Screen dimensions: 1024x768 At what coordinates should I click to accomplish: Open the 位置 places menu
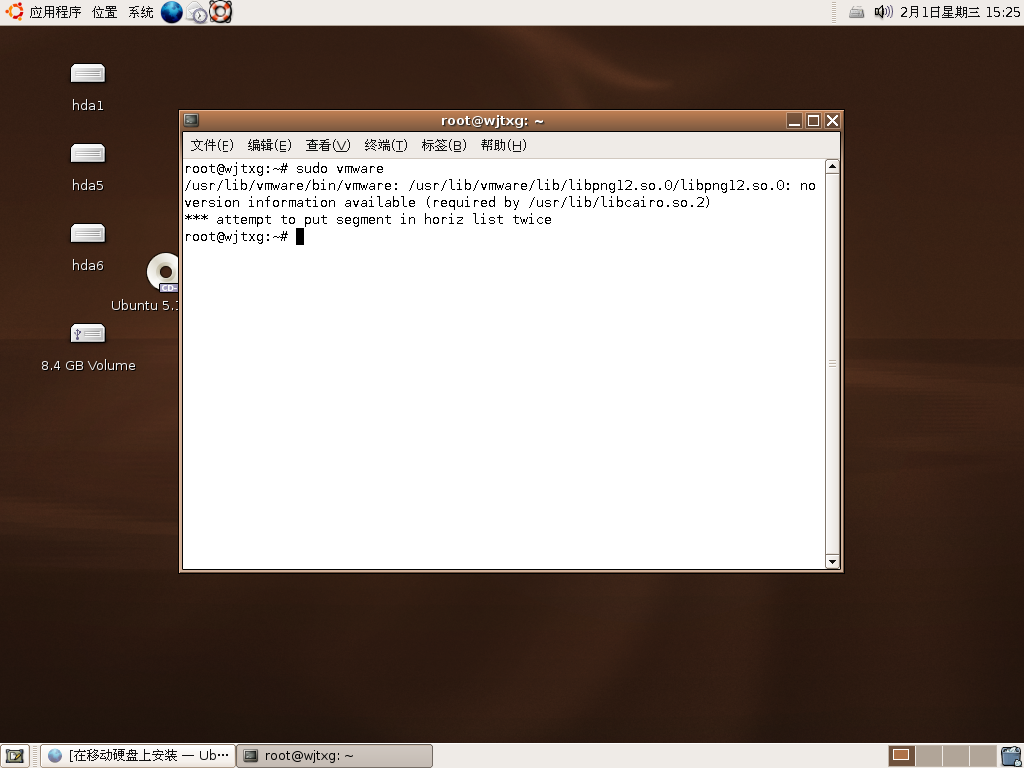click(104, 12)
